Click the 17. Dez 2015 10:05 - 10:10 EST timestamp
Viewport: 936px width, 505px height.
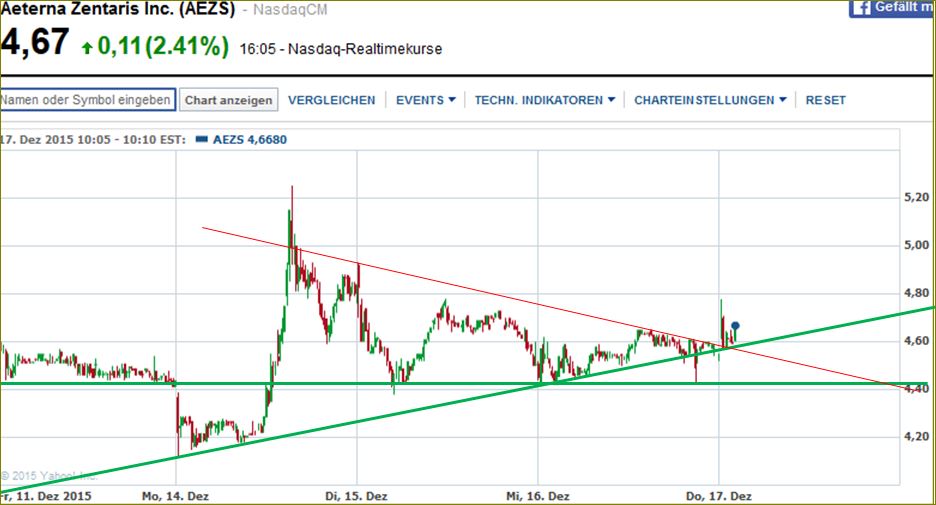pos(93,140)
